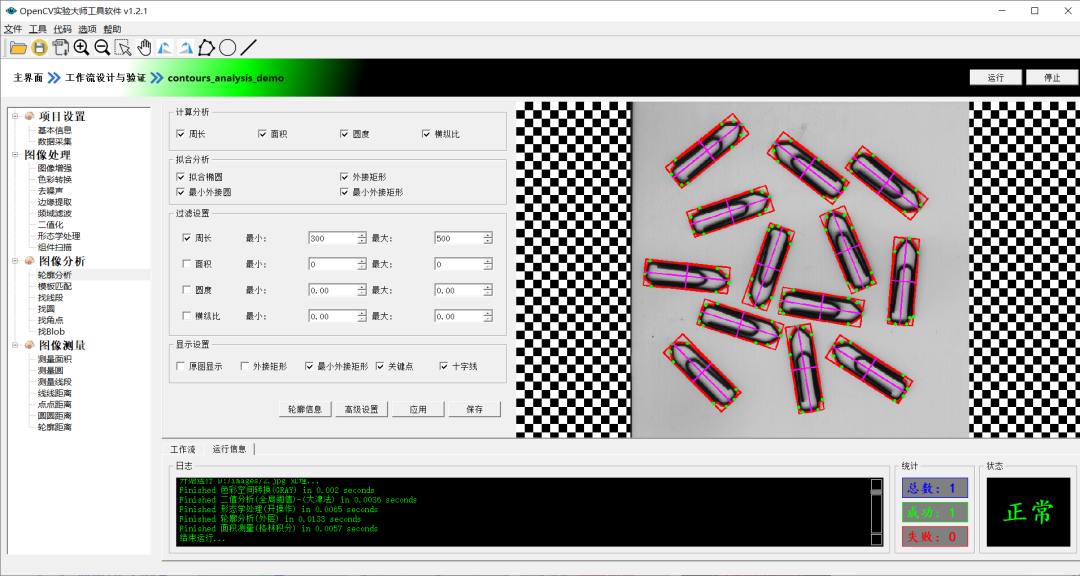Click the export PDF toolbar icon

(x=61, y=48)
